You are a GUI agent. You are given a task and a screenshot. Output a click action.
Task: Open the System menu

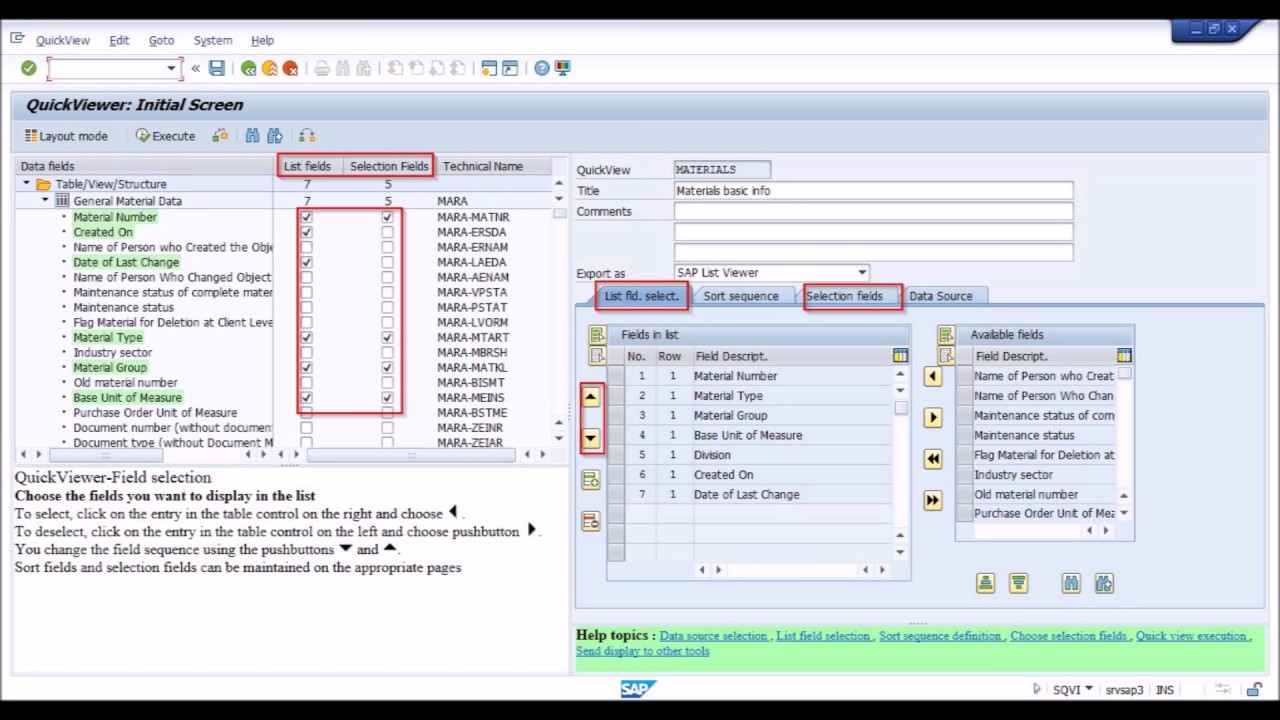(213, 40)
